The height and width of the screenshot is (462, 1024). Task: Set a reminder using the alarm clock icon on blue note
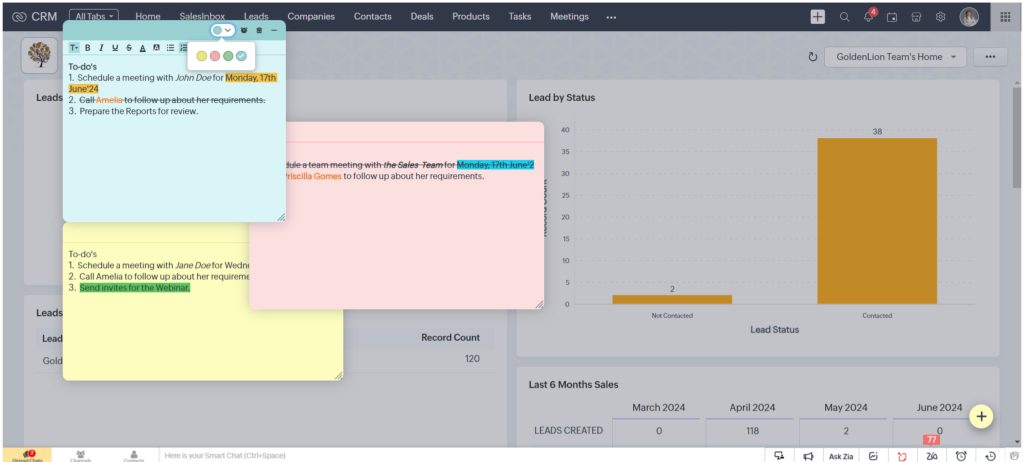click(244, 30)
